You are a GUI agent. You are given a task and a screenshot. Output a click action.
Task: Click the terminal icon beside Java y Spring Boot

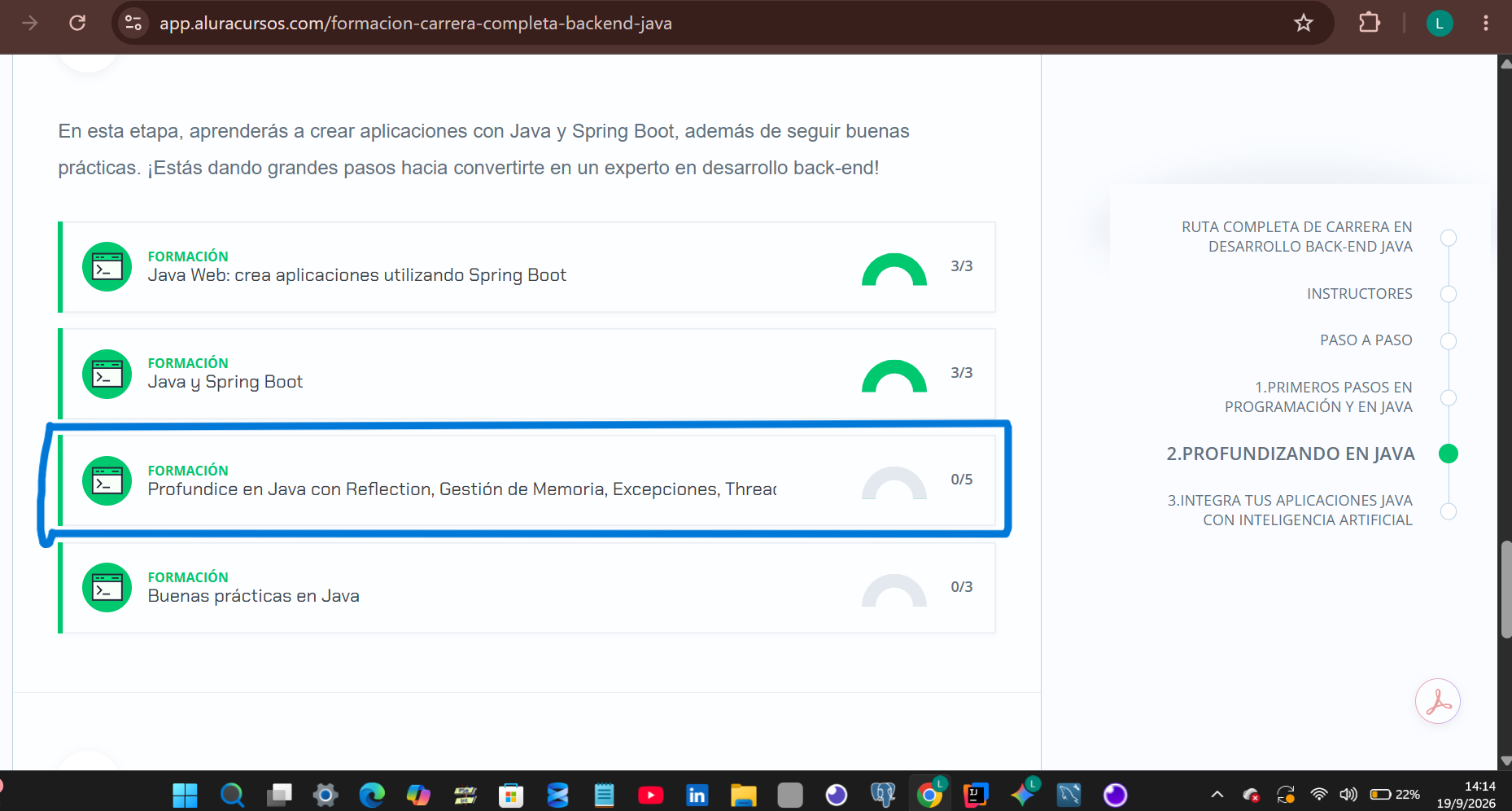point(107,374)
